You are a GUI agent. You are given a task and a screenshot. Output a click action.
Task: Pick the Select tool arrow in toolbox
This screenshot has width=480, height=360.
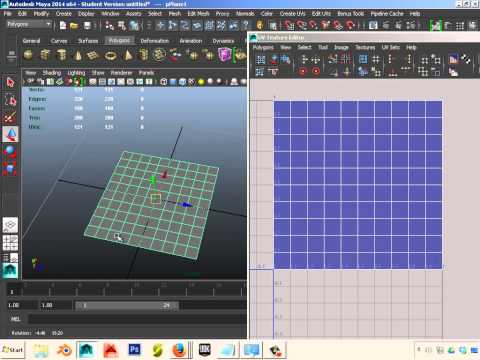[x=10, y=82]
